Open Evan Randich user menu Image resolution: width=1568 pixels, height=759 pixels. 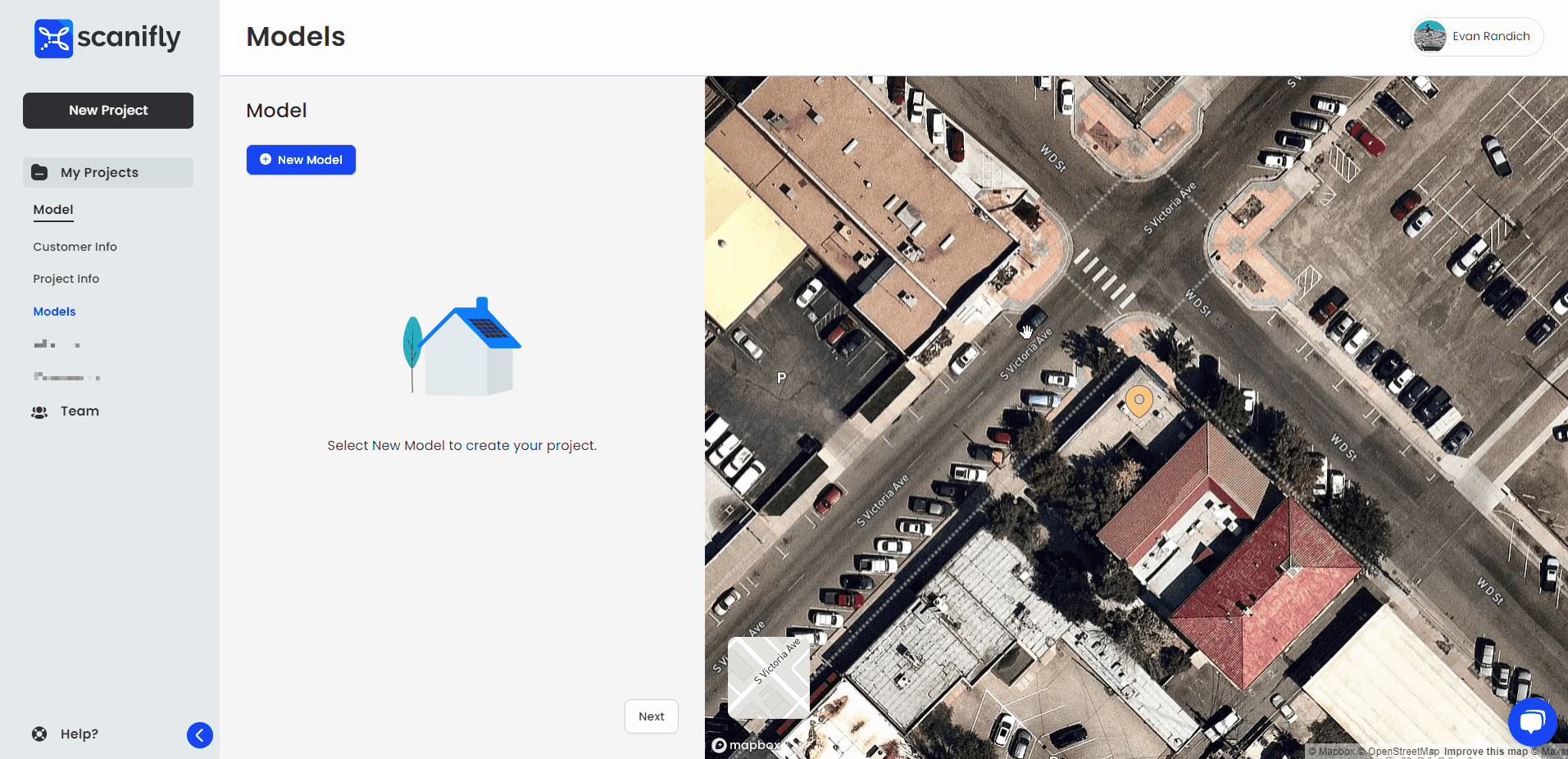1477,37
